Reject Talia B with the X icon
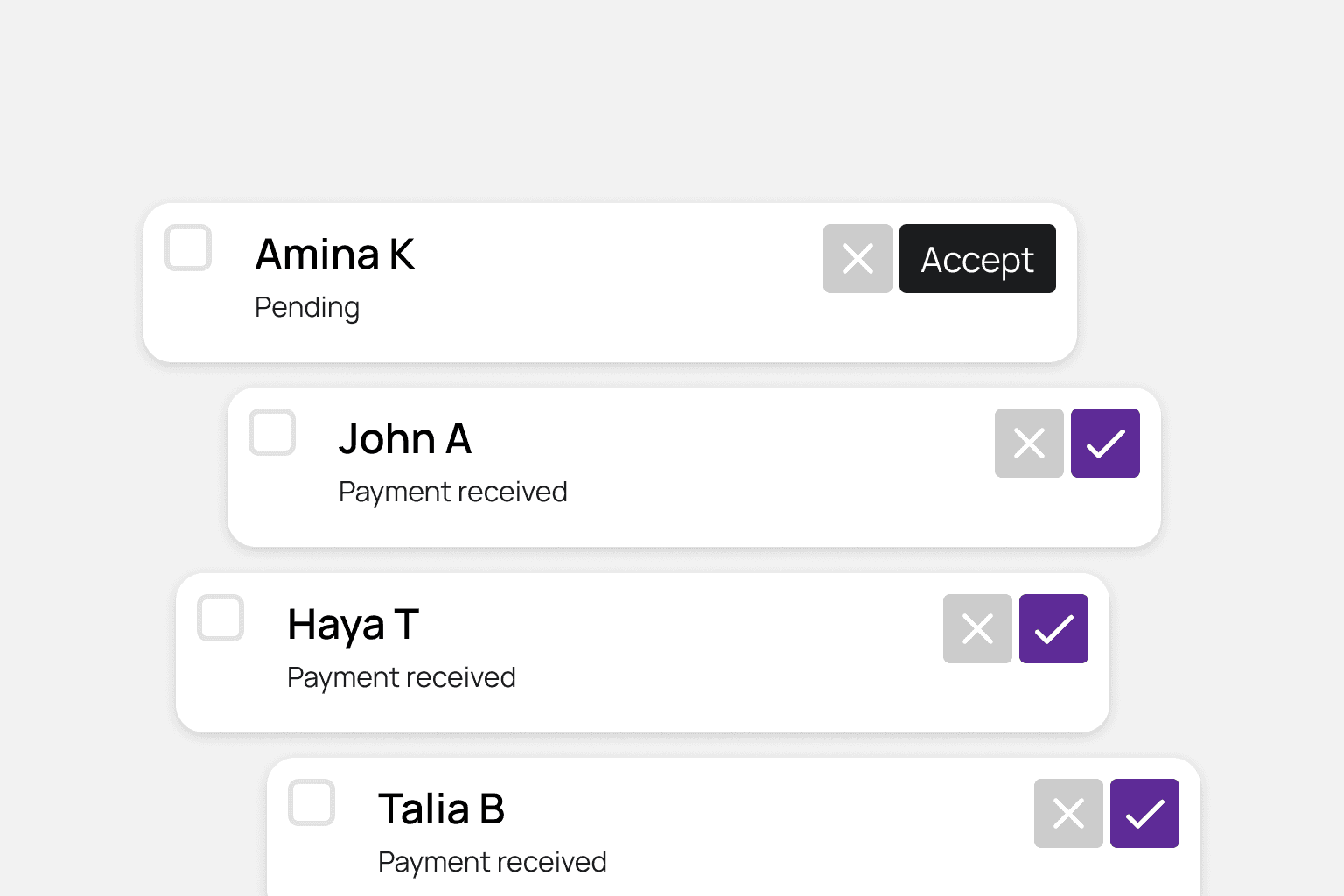1344x896 pixels. pyautogui.click(x=1068, y=814)
